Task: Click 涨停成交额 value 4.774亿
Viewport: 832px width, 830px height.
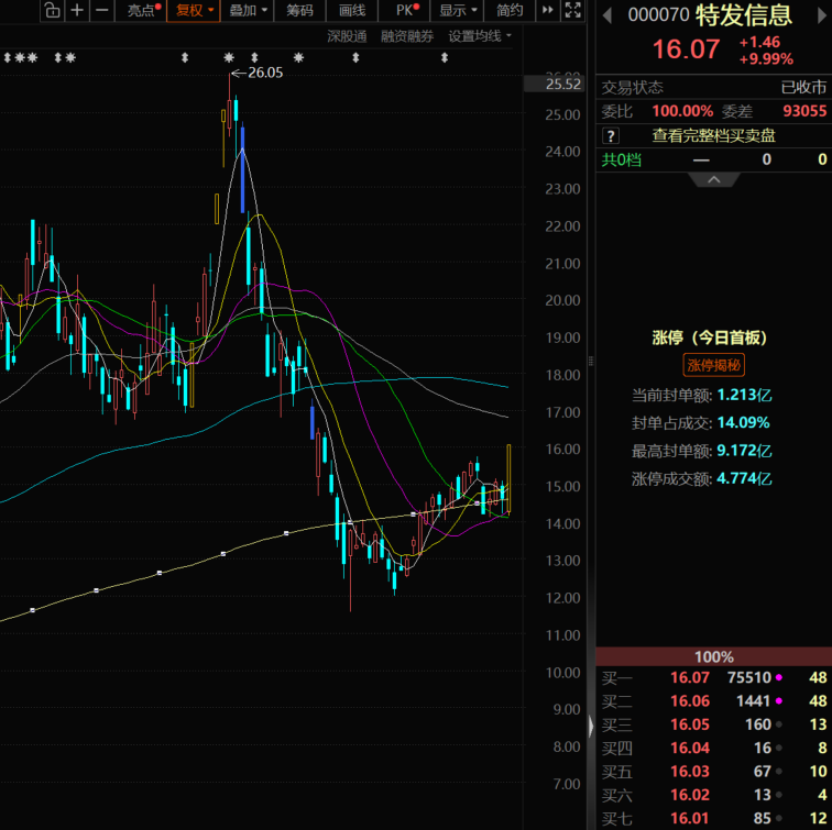Action: (744, 479)
